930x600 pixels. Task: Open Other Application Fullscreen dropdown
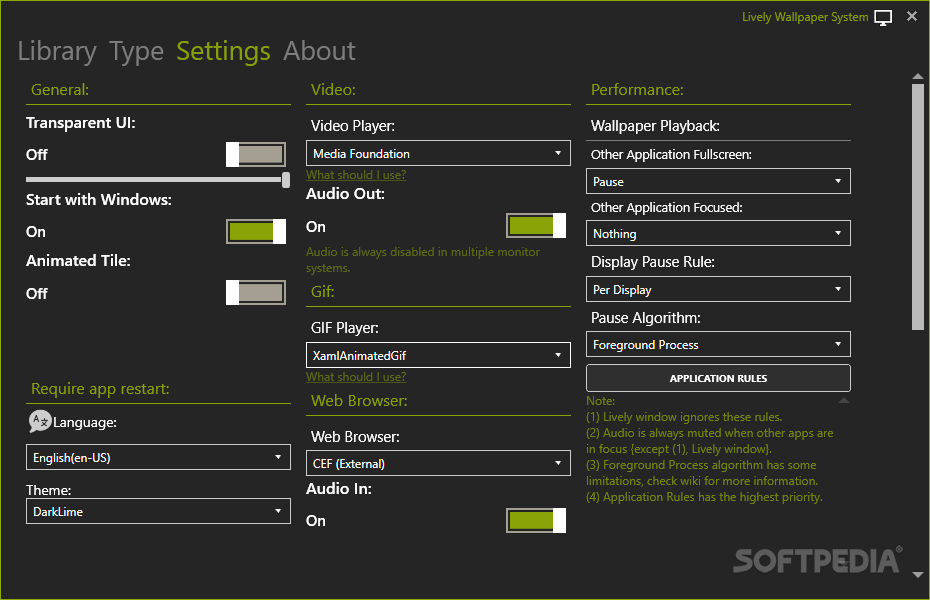pos(718,181)
